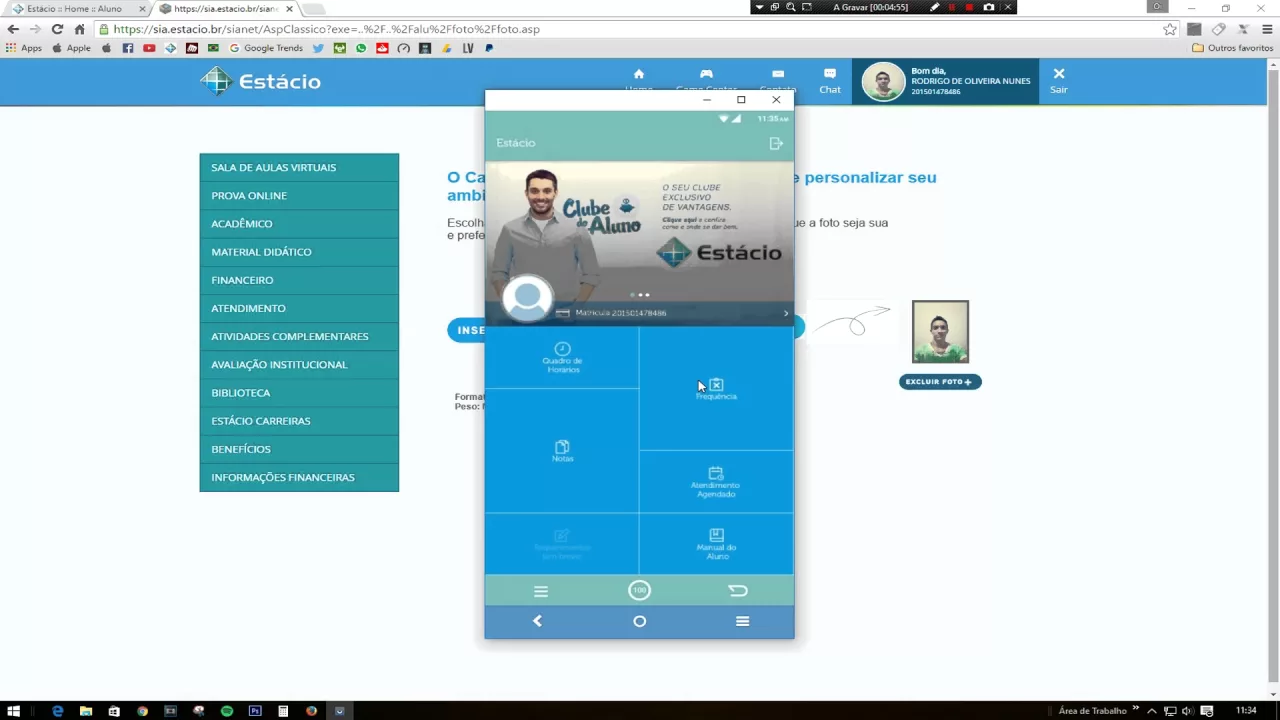
Task: Open the Apps bookmarks shortcut
Action: (24, 48)
